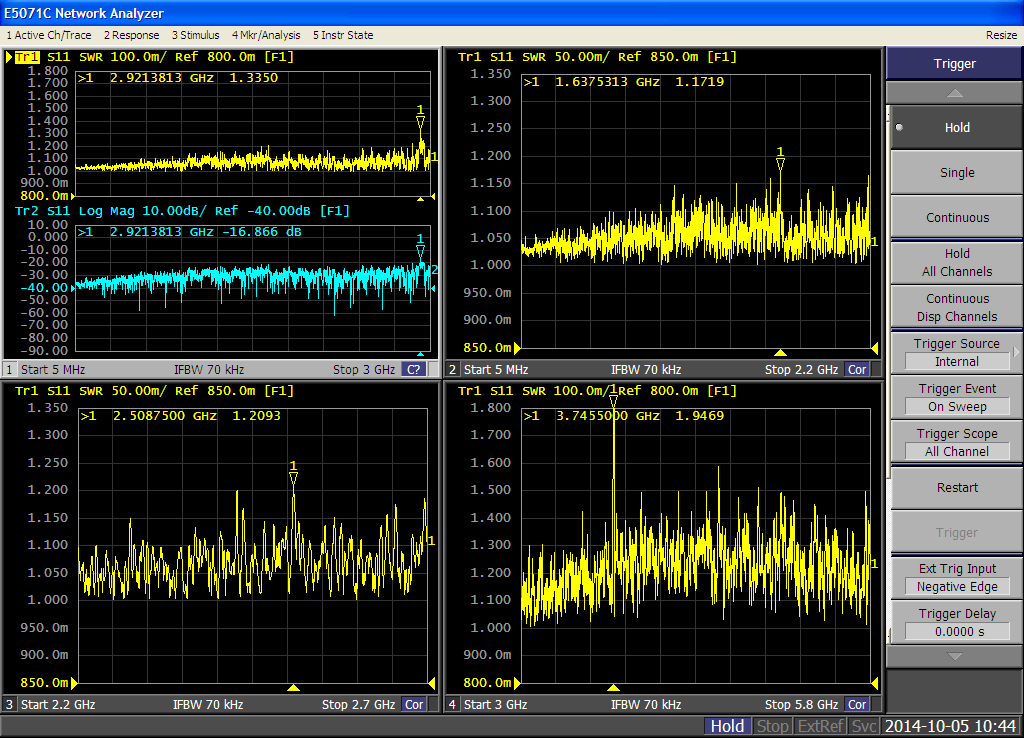Click the Hold status bar indicator
Image resolution: width=1024 pixels, height=738 pixels.
pos(727,726)
